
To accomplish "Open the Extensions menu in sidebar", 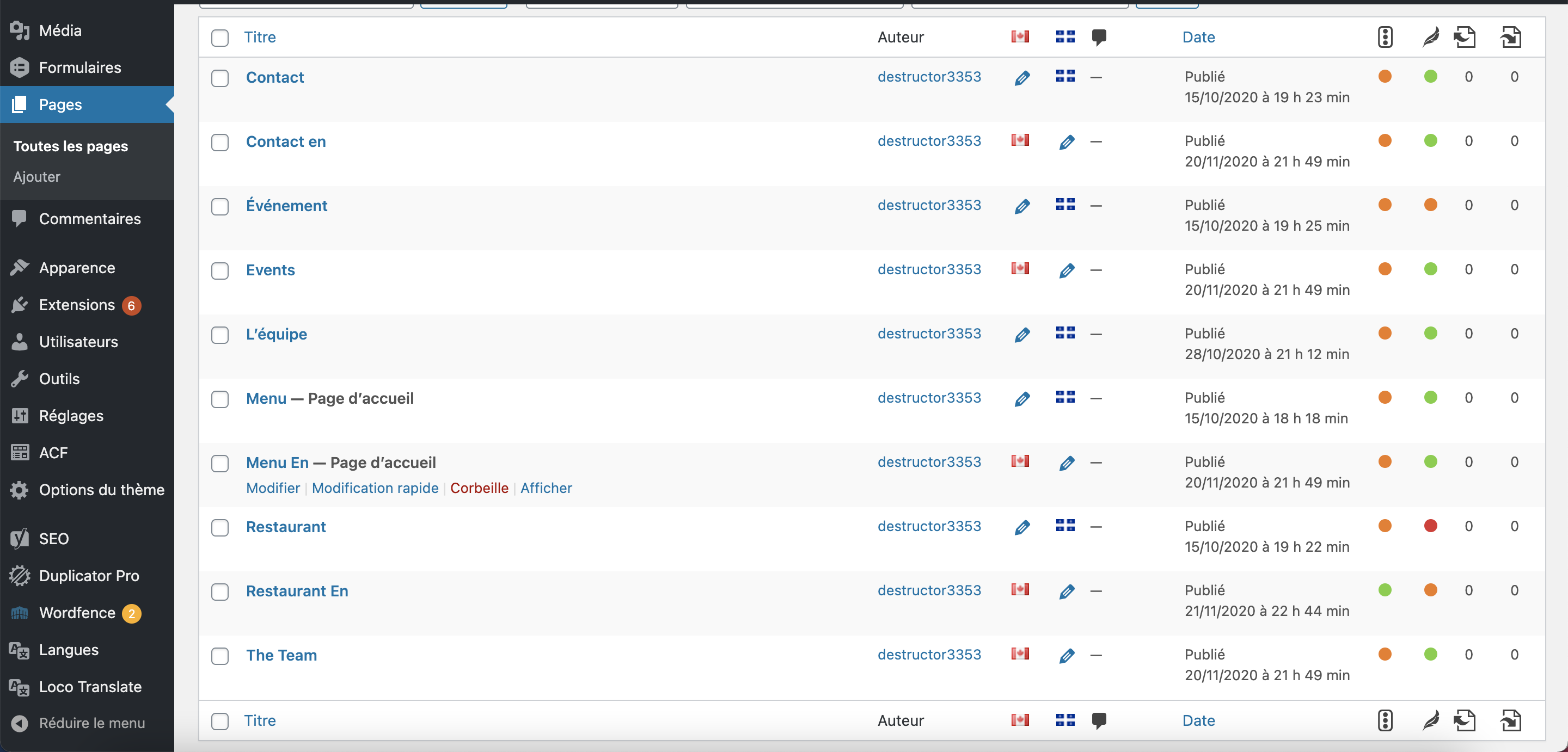I will [x=77, y=305].
